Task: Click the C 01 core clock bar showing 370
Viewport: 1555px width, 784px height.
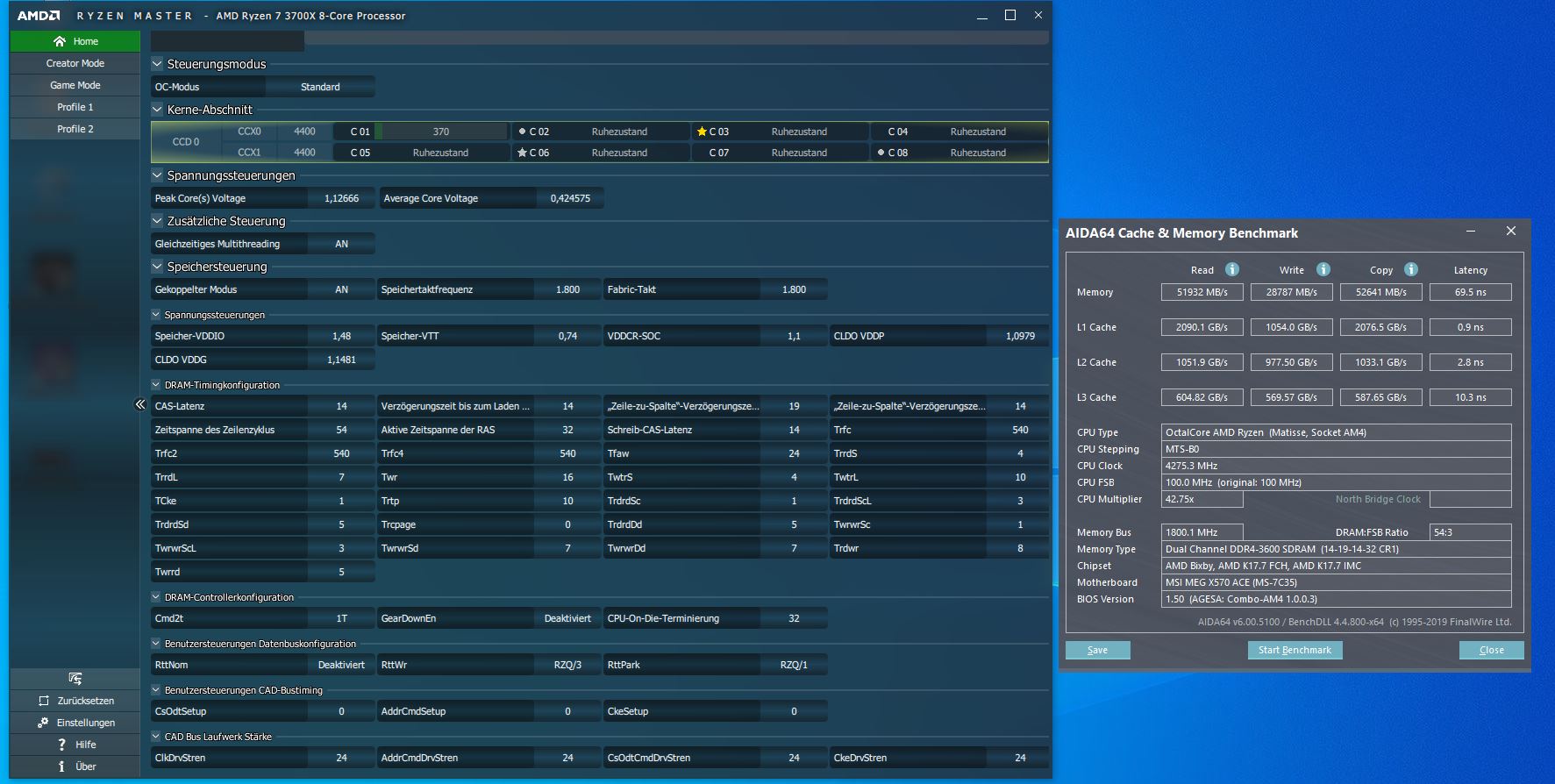Action: [441, 132]
